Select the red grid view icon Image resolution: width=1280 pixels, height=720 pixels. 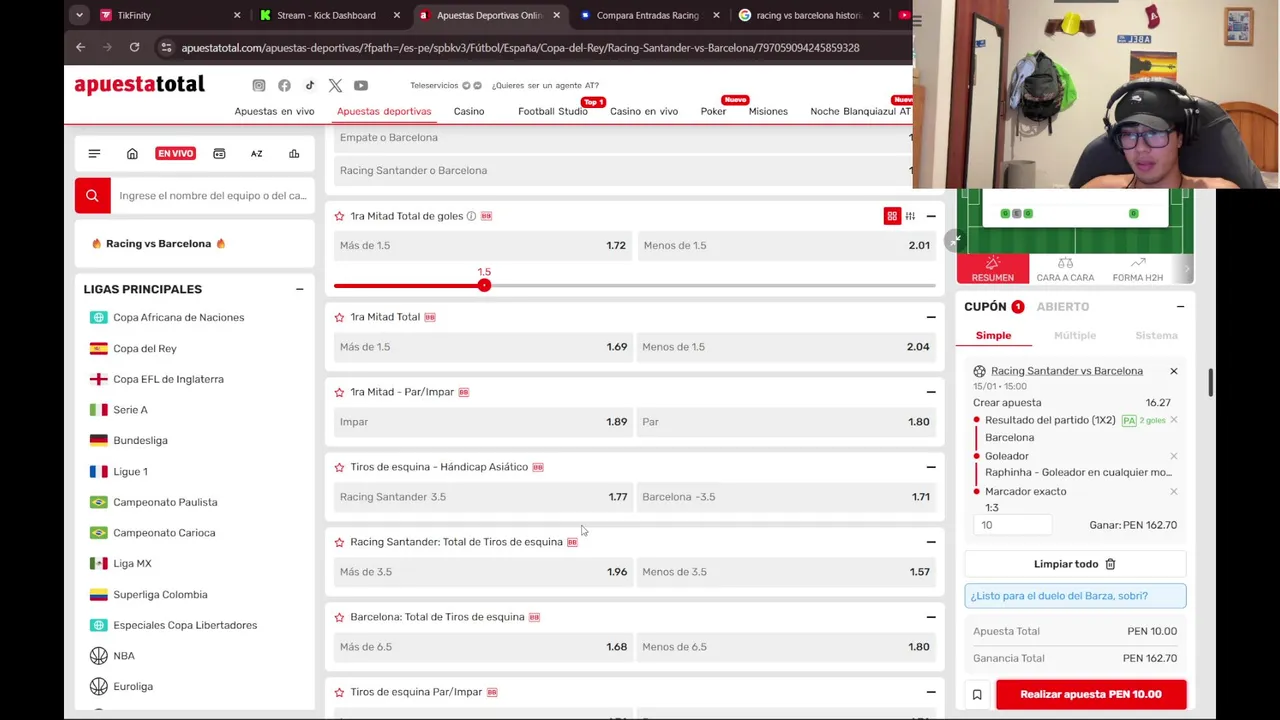tap(892, 216)
